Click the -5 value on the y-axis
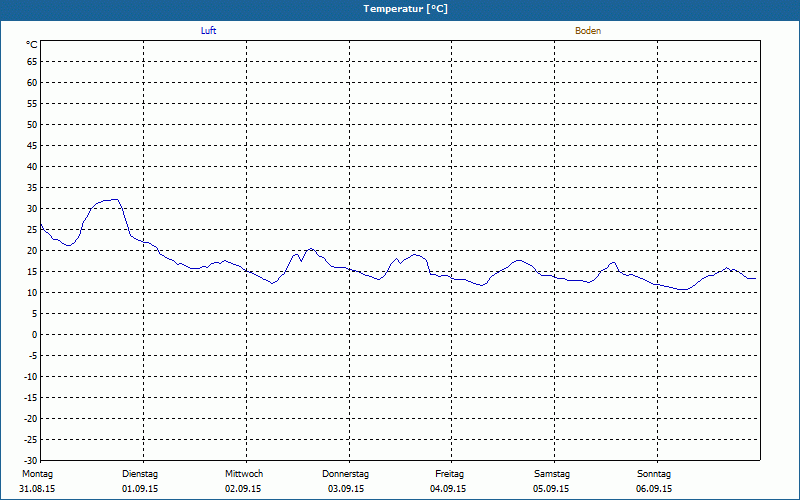The image size is (800, 500). (x=33, y=356)
